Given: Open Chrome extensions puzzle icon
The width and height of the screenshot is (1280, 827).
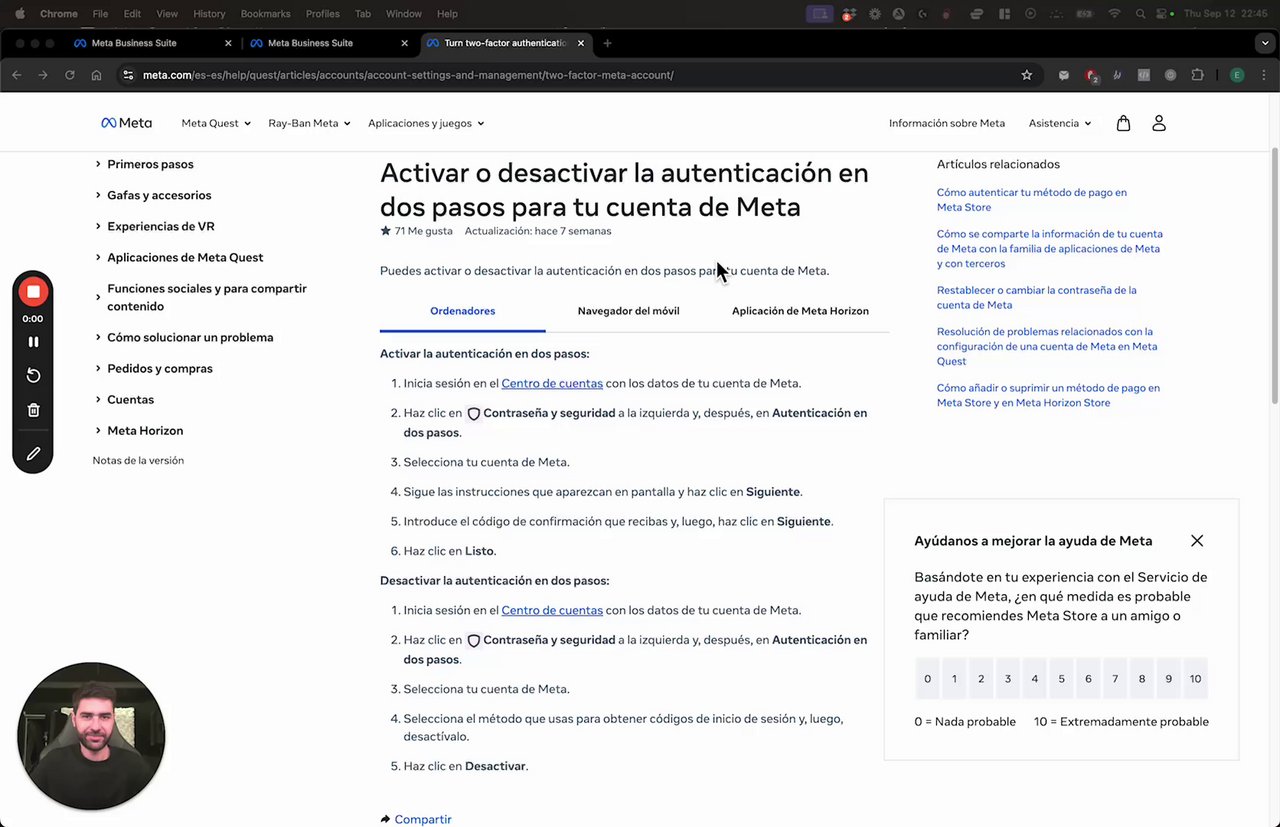Looking at the screenshot, I should pyautogui.click(x=1197, y=75).
